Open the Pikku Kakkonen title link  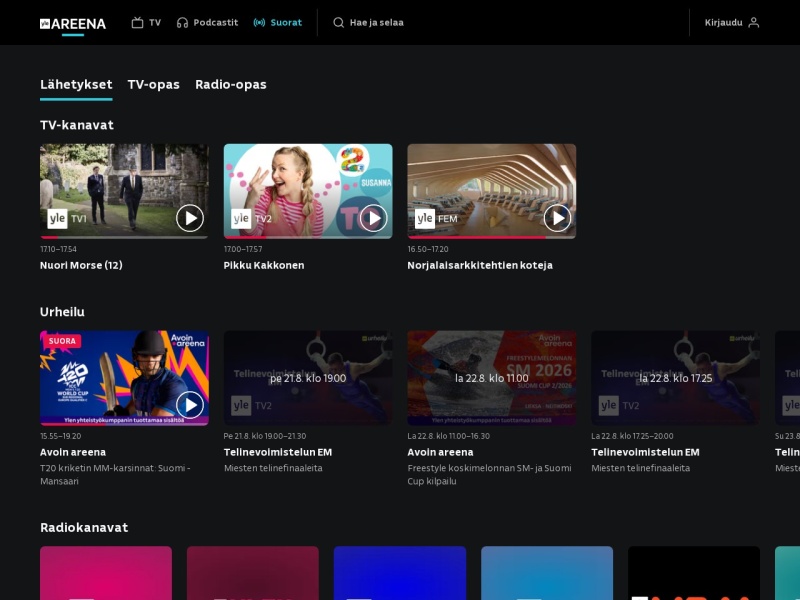coord(264,265)
